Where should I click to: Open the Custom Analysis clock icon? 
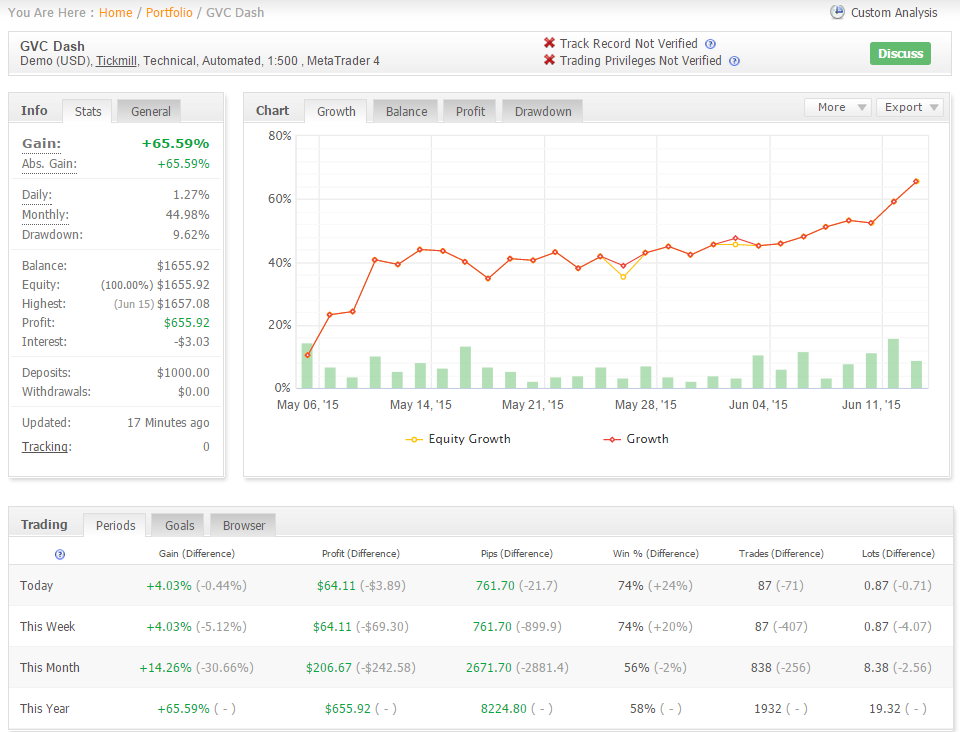837,12
